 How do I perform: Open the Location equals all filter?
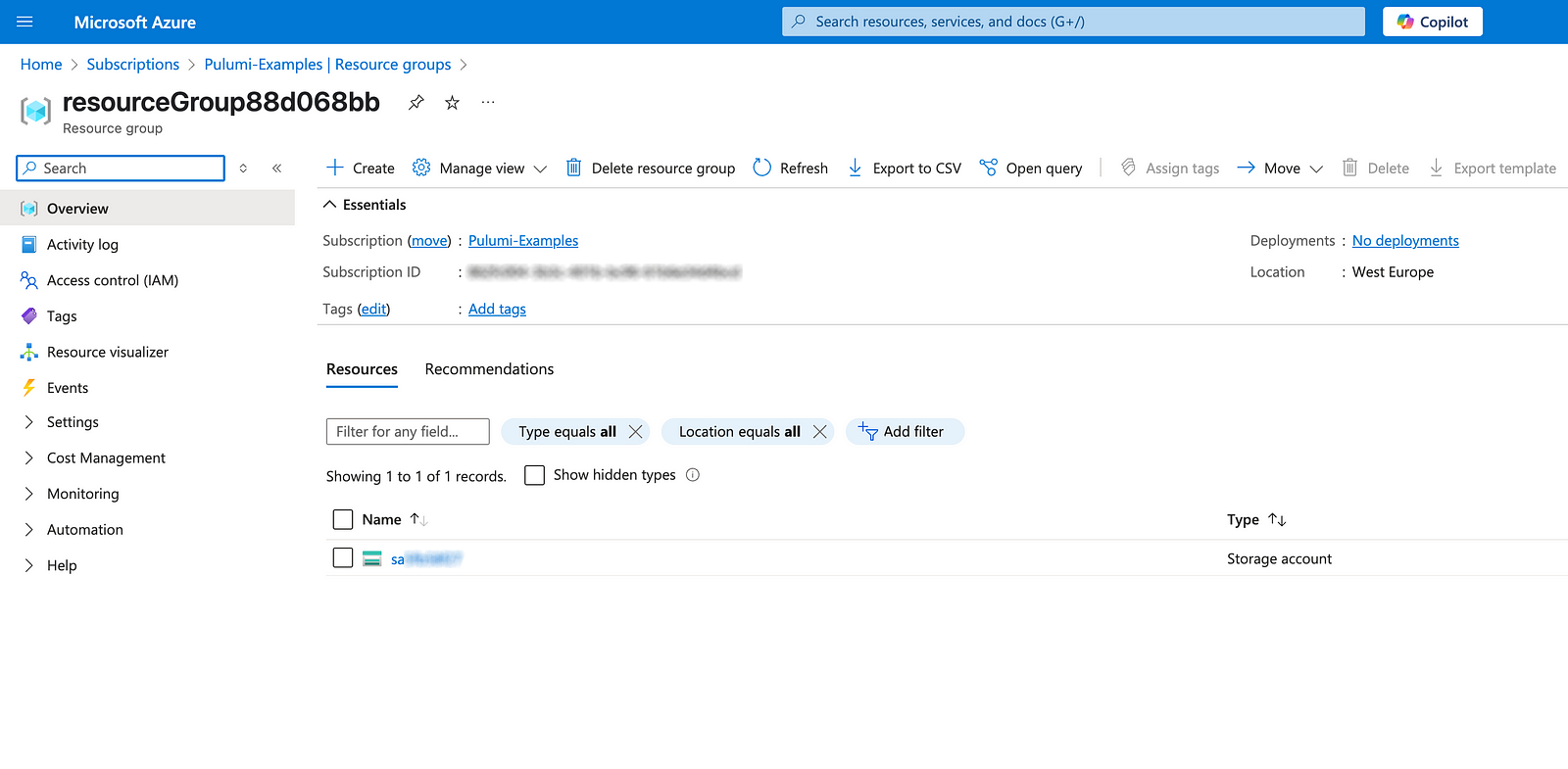point(740,432)
